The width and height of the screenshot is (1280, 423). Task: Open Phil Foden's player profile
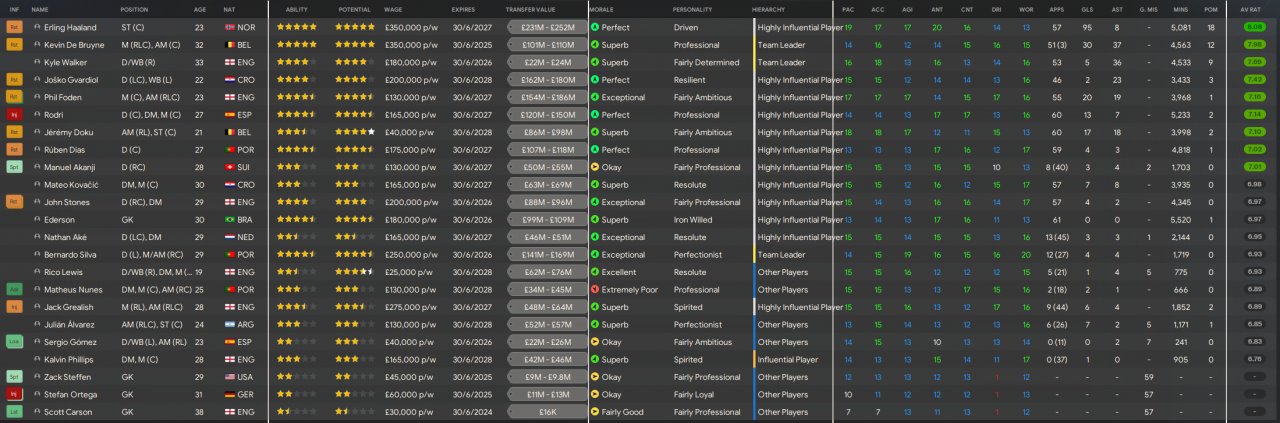click(x=62, y=98)
